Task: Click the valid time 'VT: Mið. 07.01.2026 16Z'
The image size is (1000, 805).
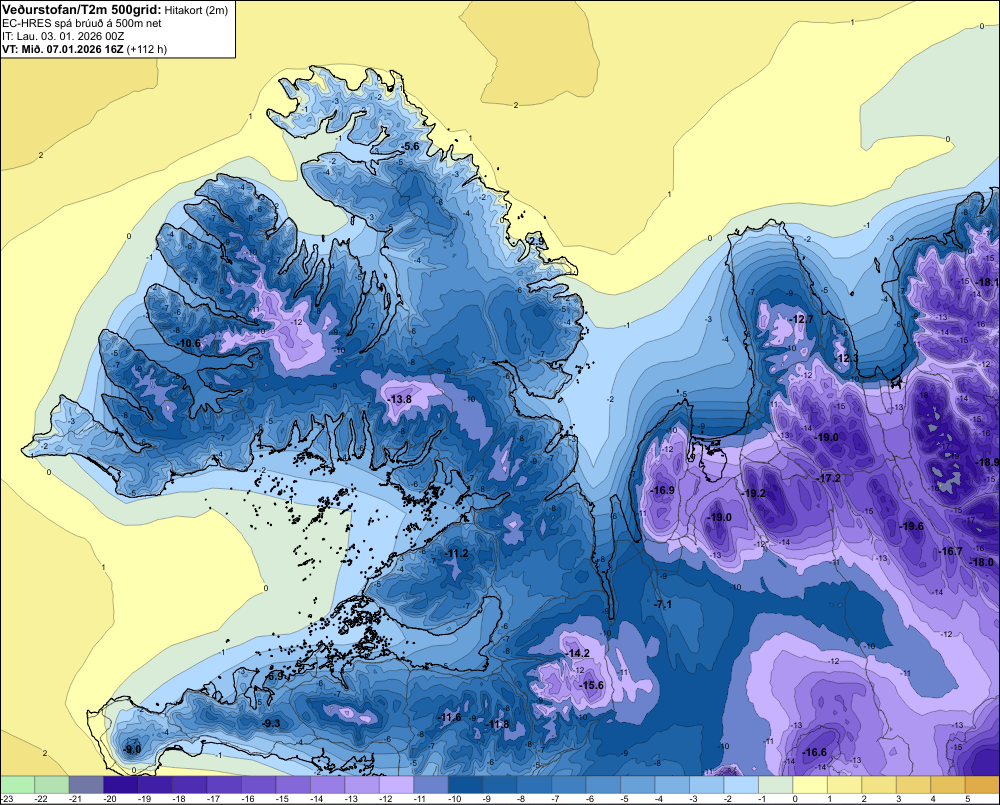Action: tap(62, 49)
